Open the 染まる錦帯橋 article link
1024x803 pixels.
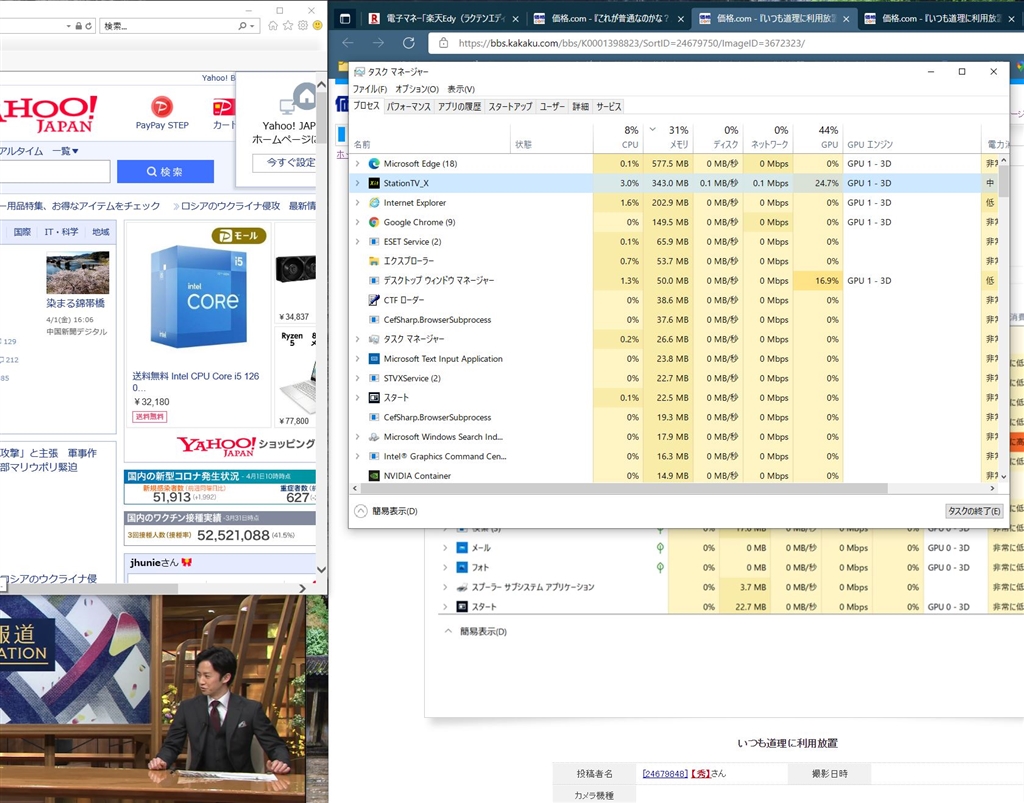pyautogui.click(x=75, y=303)
